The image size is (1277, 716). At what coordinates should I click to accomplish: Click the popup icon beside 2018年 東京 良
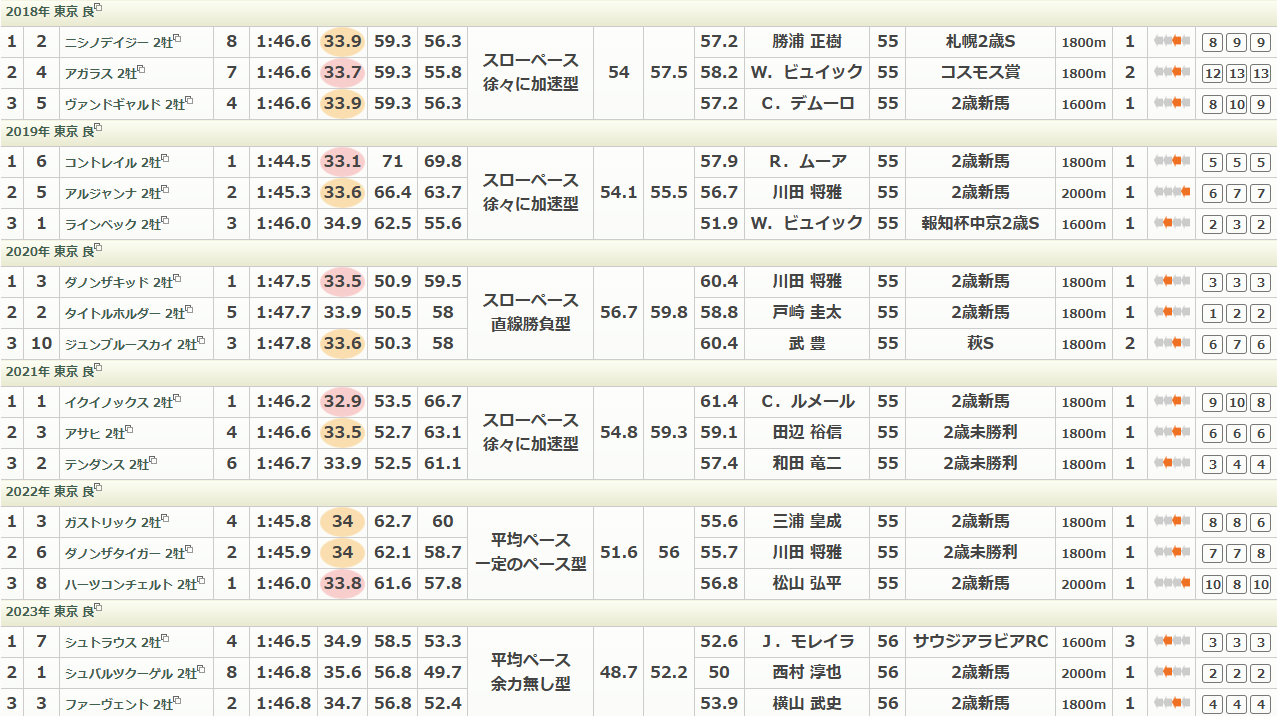point(98,8)
